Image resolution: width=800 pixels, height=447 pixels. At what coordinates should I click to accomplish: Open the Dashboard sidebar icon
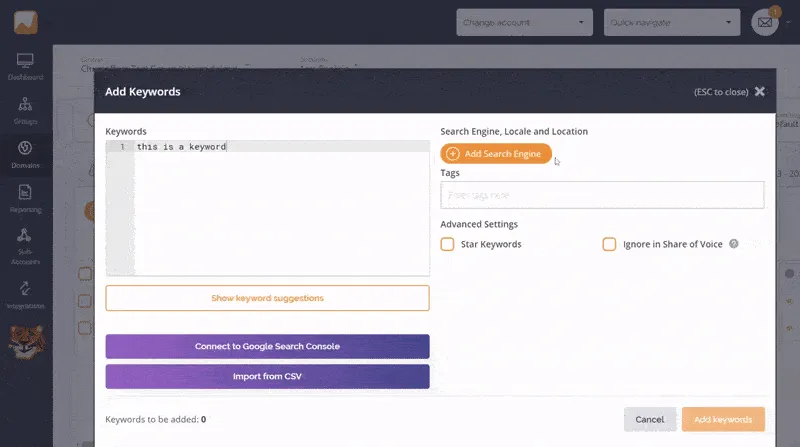click(25, 66)
